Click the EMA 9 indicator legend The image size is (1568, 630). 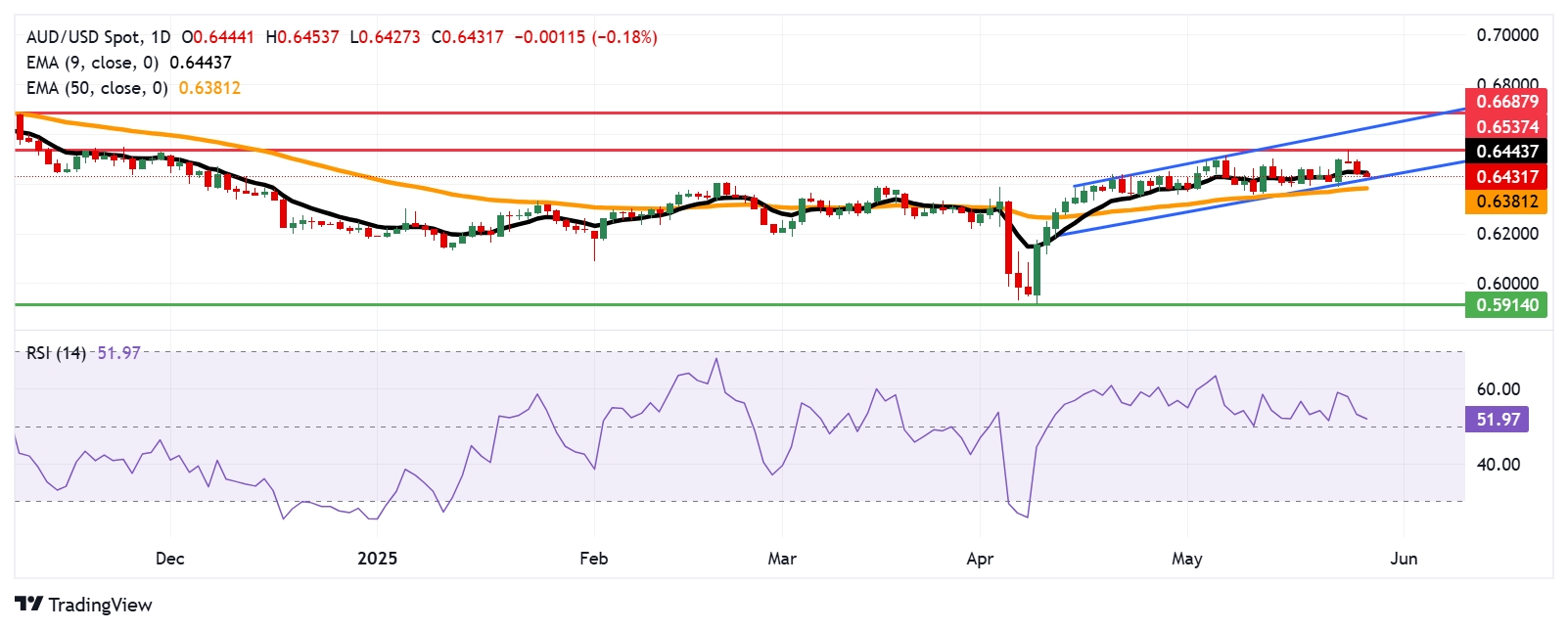pos(92,63)
